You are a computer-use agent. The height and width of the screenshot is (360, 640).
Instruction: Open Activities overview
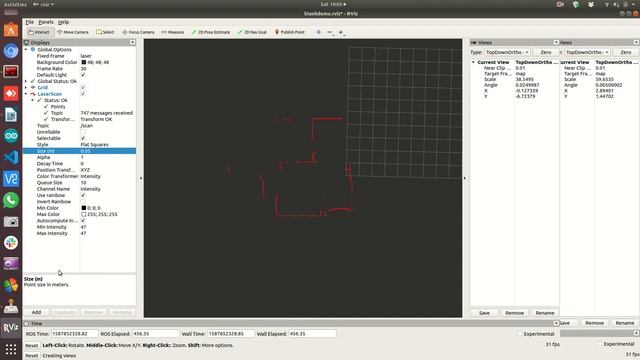coord(15,4)
